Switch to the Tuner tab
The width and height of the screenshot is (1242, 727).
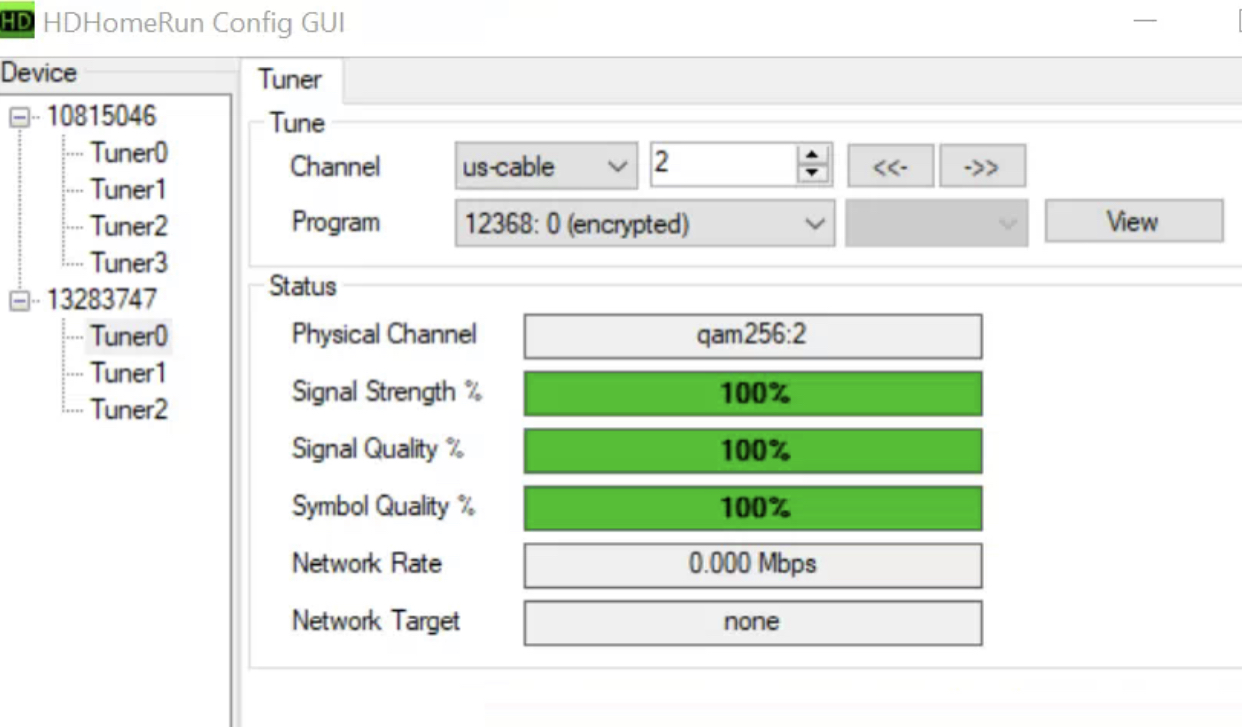point(290,80)
